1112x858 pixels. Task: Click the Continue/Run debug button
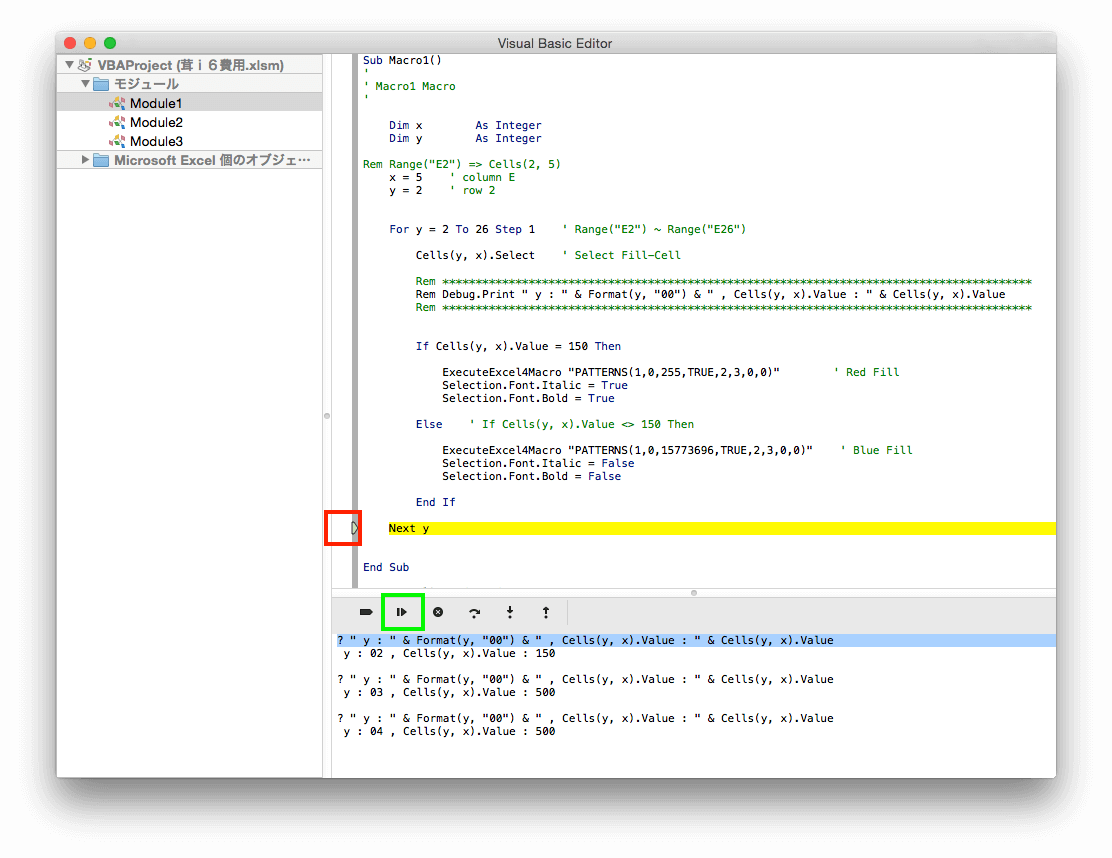[x=402, y=612]
